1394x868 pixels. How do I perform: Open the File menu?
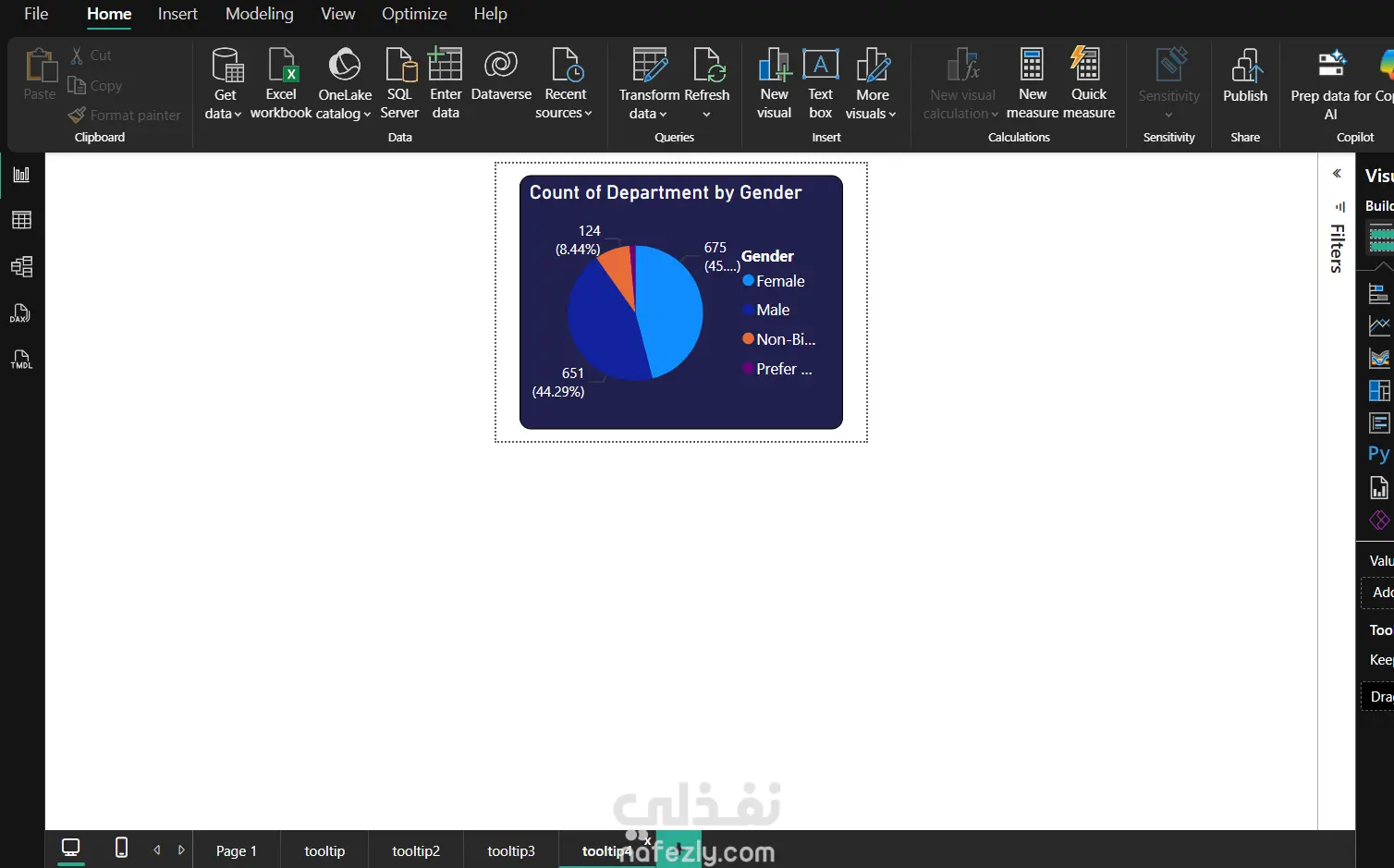coord(36,14)
